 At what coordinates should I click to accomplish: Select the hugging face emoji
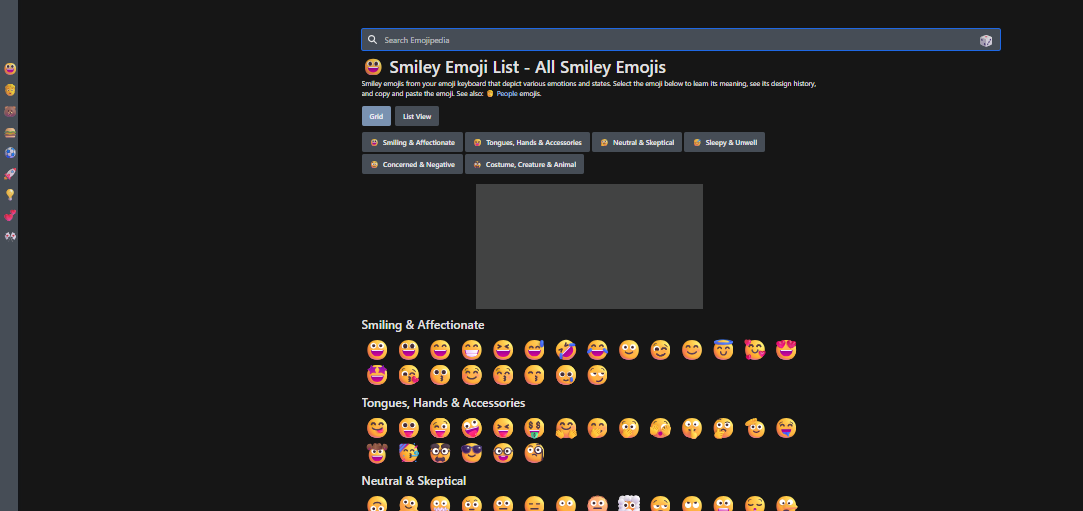point(566,428)
